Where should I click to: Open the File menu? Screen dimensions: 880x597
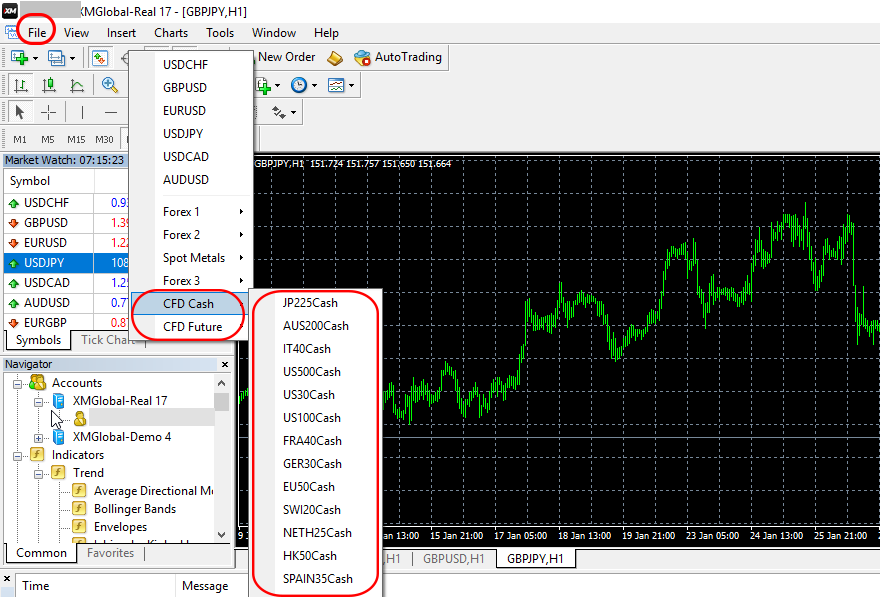click(37, 33)
